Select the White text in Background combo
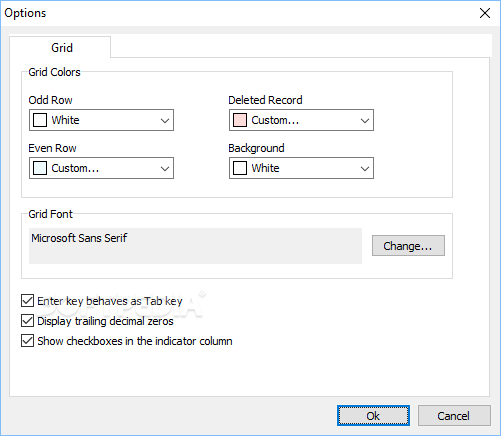501x436 pixels. click(x=265, y=168)
